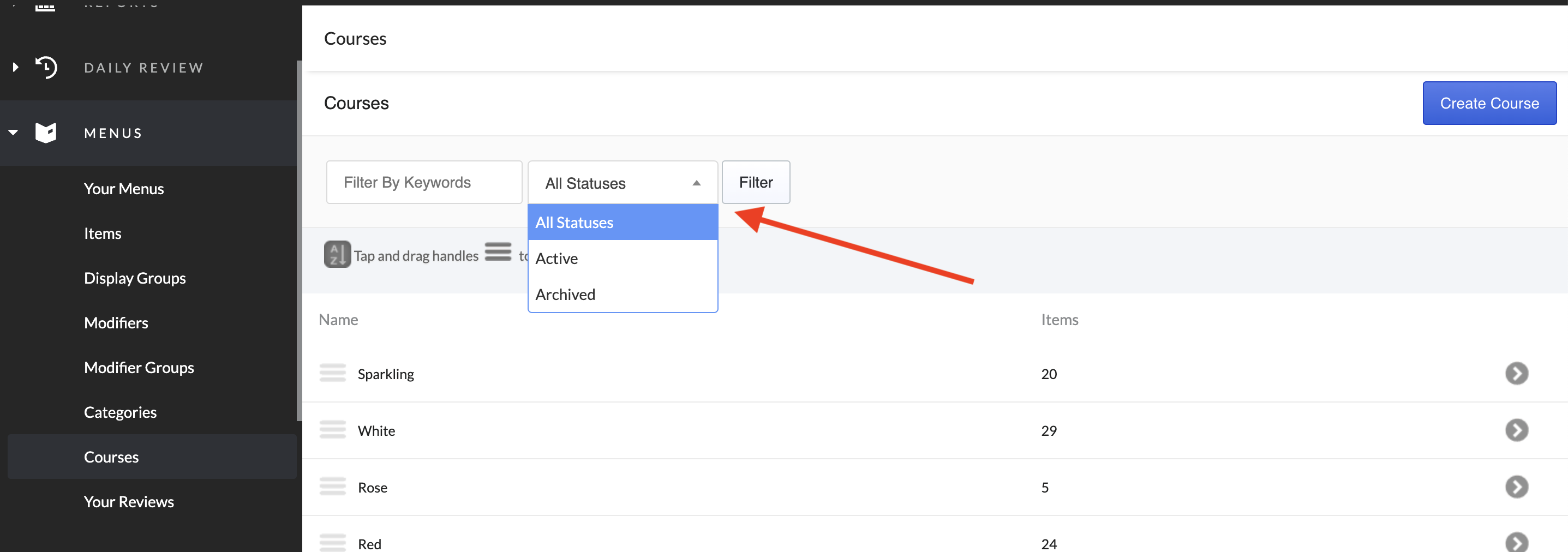This screenshot has width=1568, height=552.
Task: Open the Rose course via its chevron icon
Action: 1517,487
